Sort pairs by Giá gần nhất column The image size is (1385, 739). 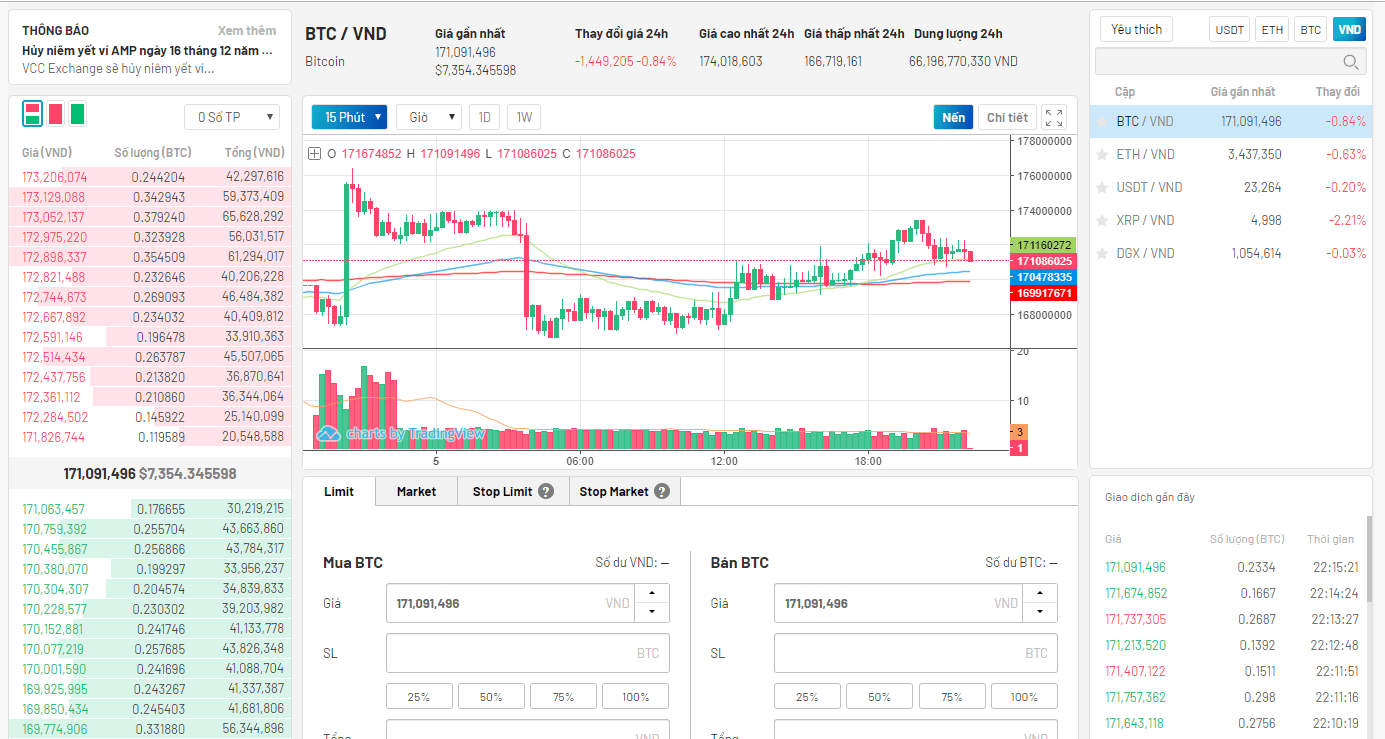[1243, 92]
